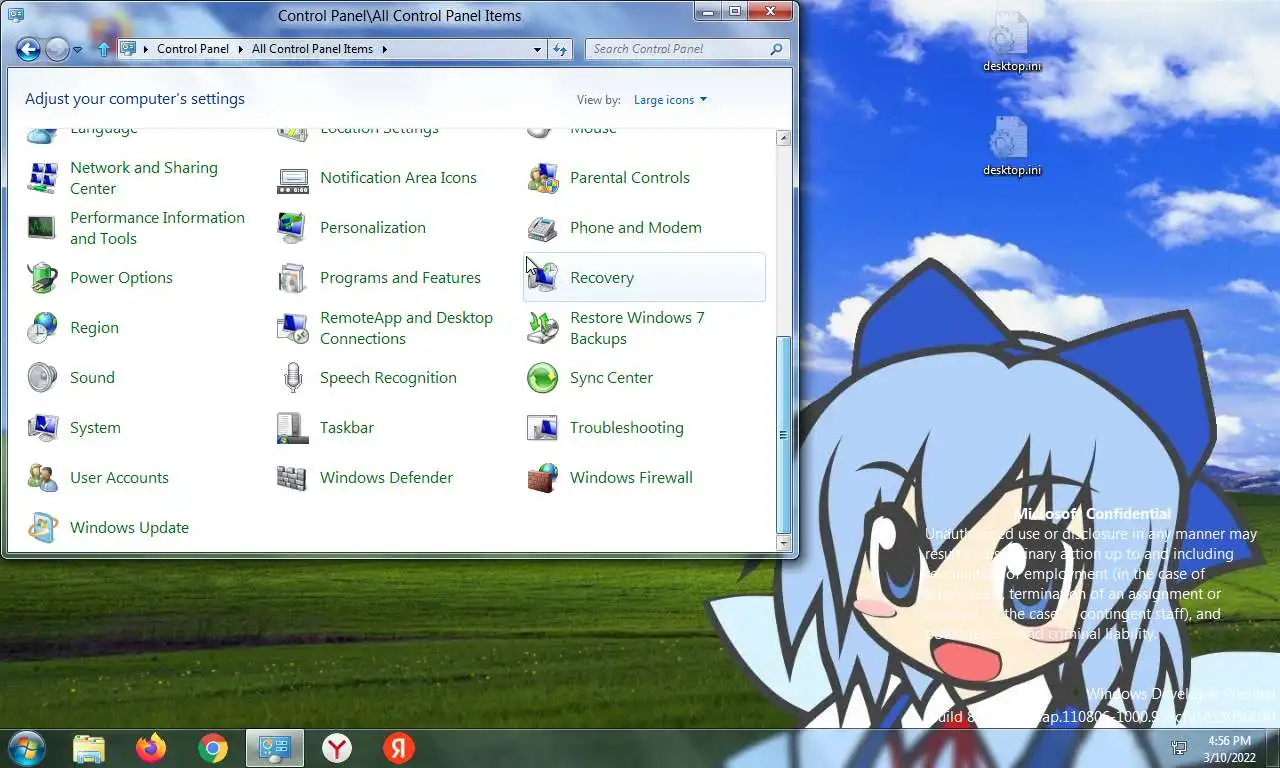Click the Performance Information and Tools icon

[x=42, y=228]
